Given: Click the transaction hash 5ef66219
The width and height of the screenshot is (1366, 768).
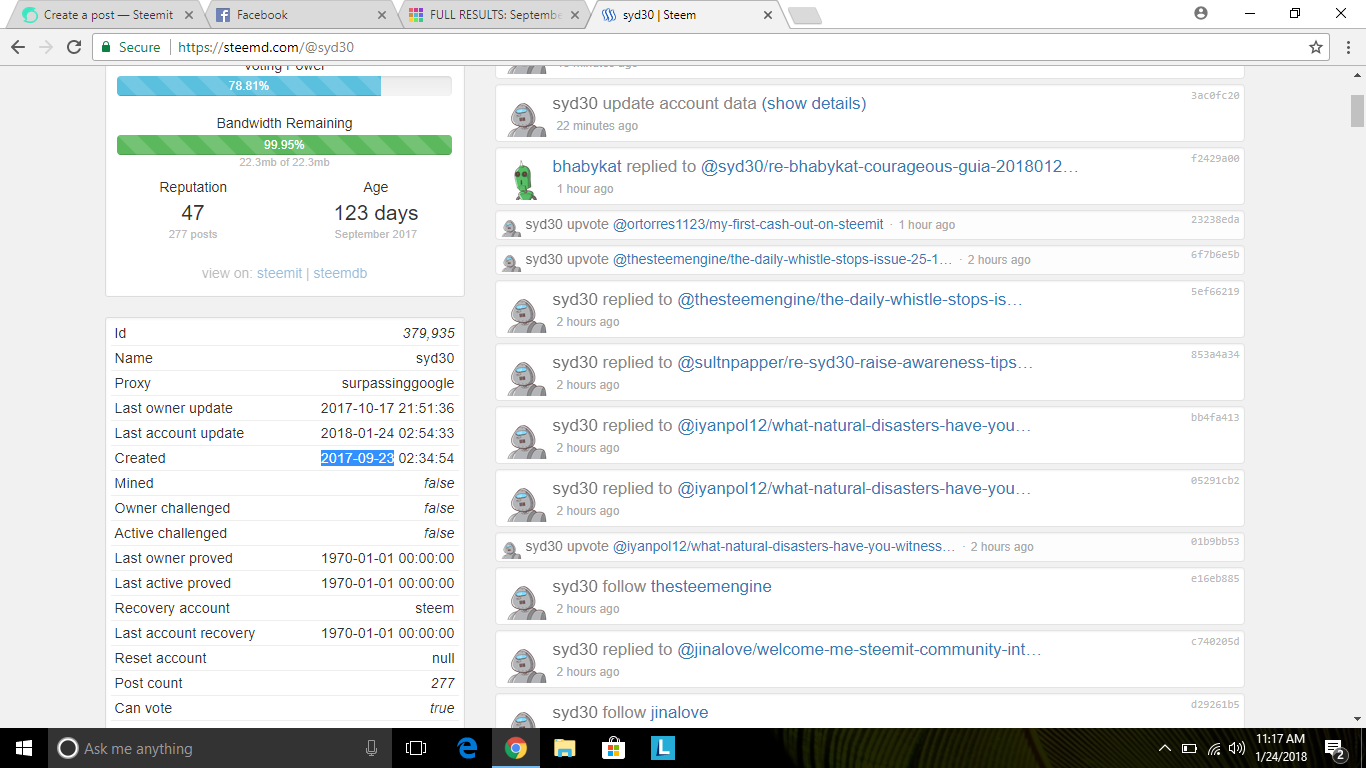Looking at the screenshot, I should 1215,291.
